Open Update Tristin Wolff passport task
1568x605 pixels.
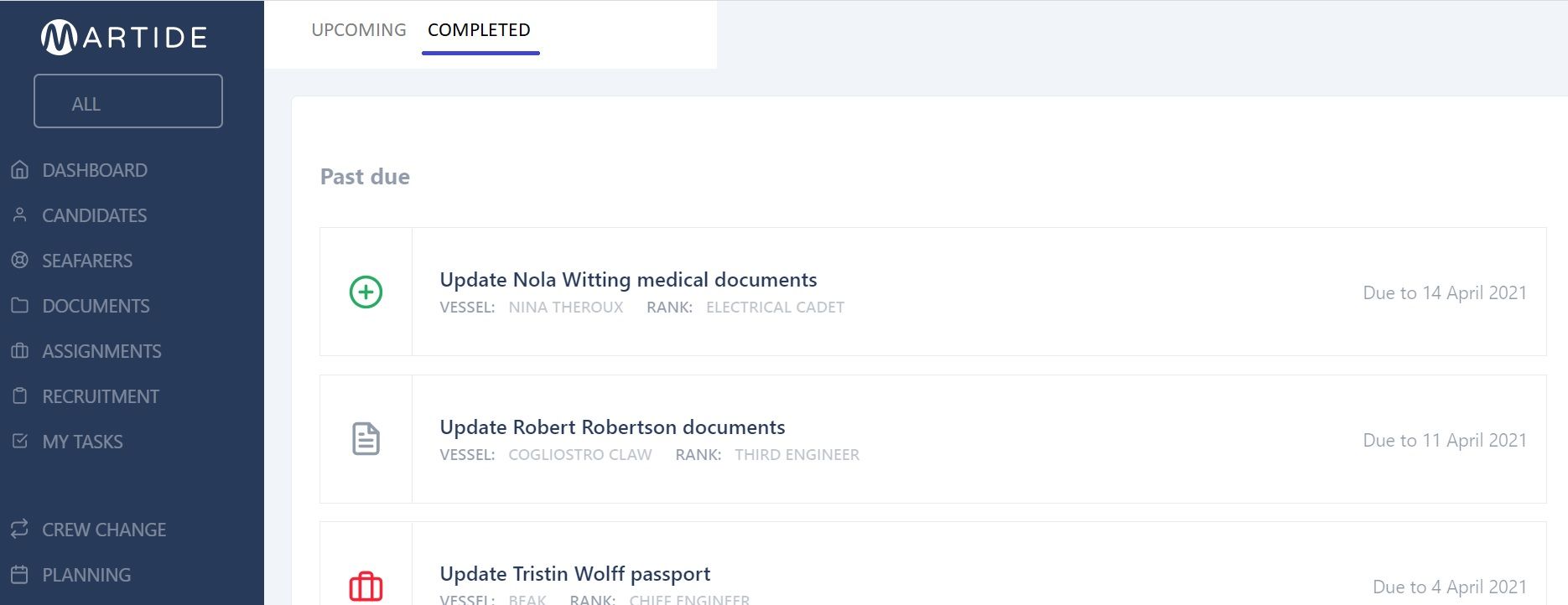[x=575, y=573]
